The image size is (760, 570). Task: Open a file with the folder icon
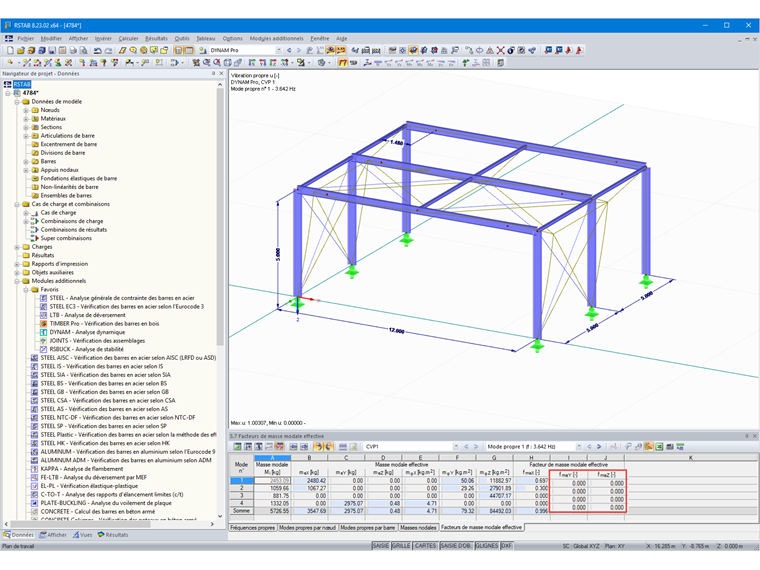pos(20,50)
